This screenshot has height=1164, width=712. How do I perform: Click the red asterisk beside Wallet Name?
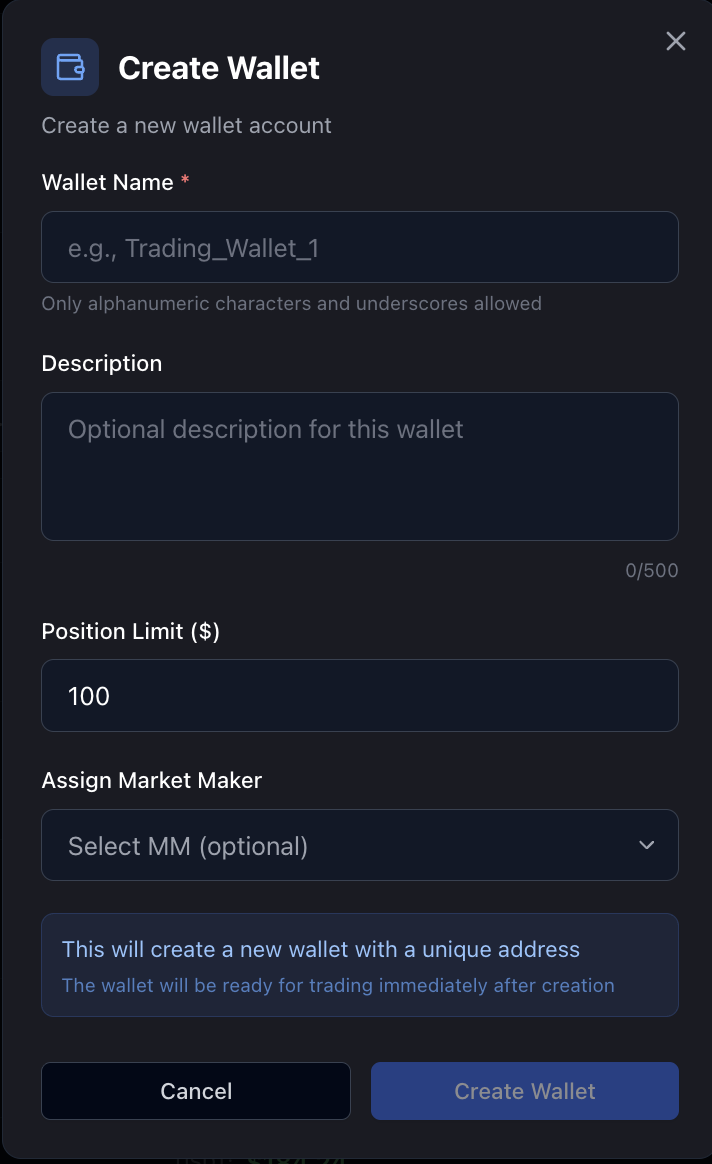tap(185, 180)
